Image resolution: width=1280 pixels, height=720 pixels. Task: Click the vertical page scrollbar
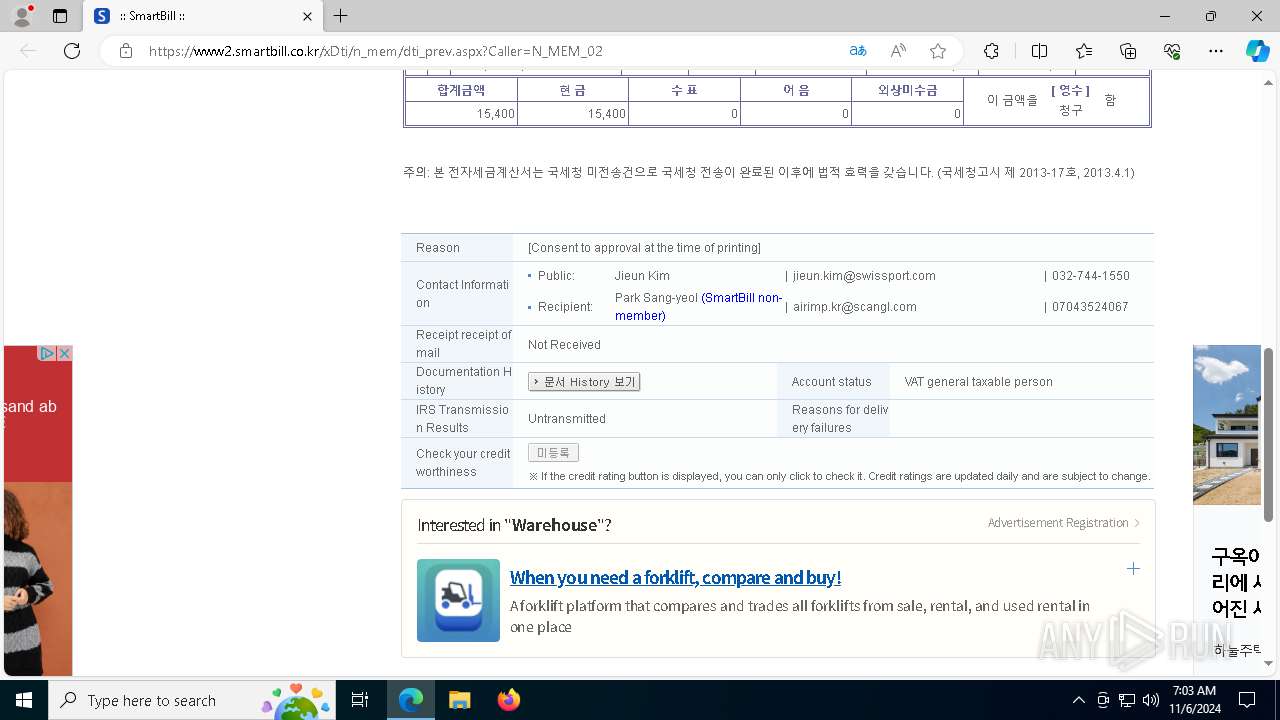click(1269, 433)
